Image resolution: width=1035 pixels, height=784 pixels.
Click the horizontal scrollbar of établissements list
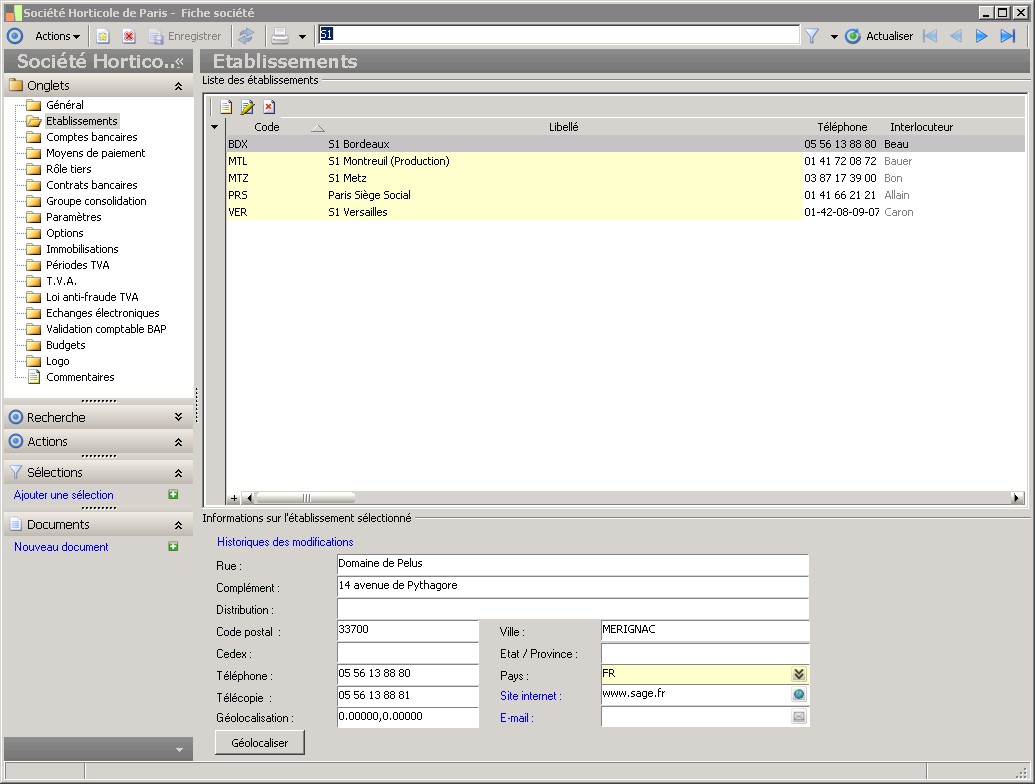tap(306, 498)
